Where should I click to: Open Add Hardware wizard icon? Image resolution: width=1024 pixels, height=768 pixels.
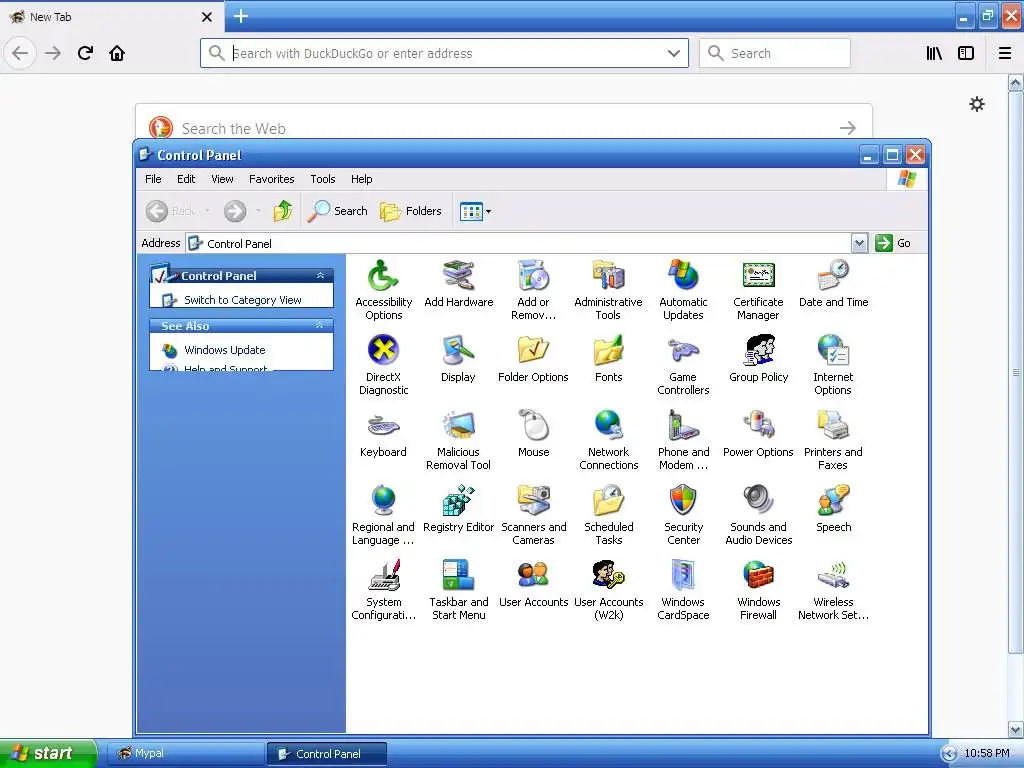click(458, 283)
